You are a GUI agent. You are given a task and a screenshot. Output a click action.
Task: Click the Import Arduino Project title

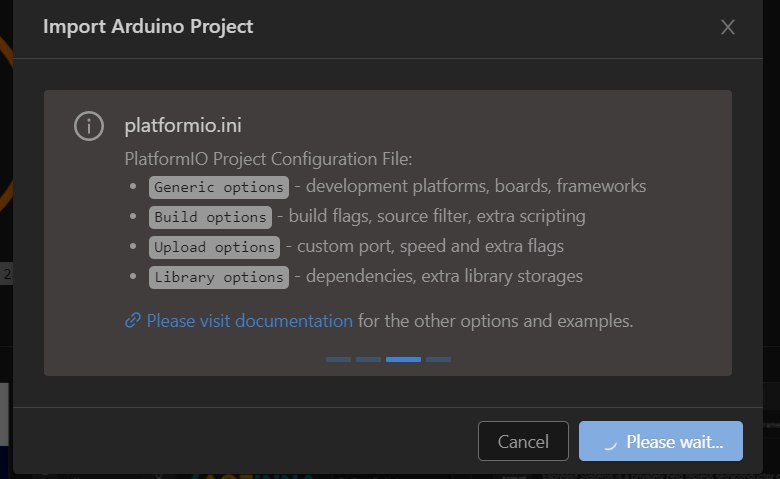tap(148, 27)
